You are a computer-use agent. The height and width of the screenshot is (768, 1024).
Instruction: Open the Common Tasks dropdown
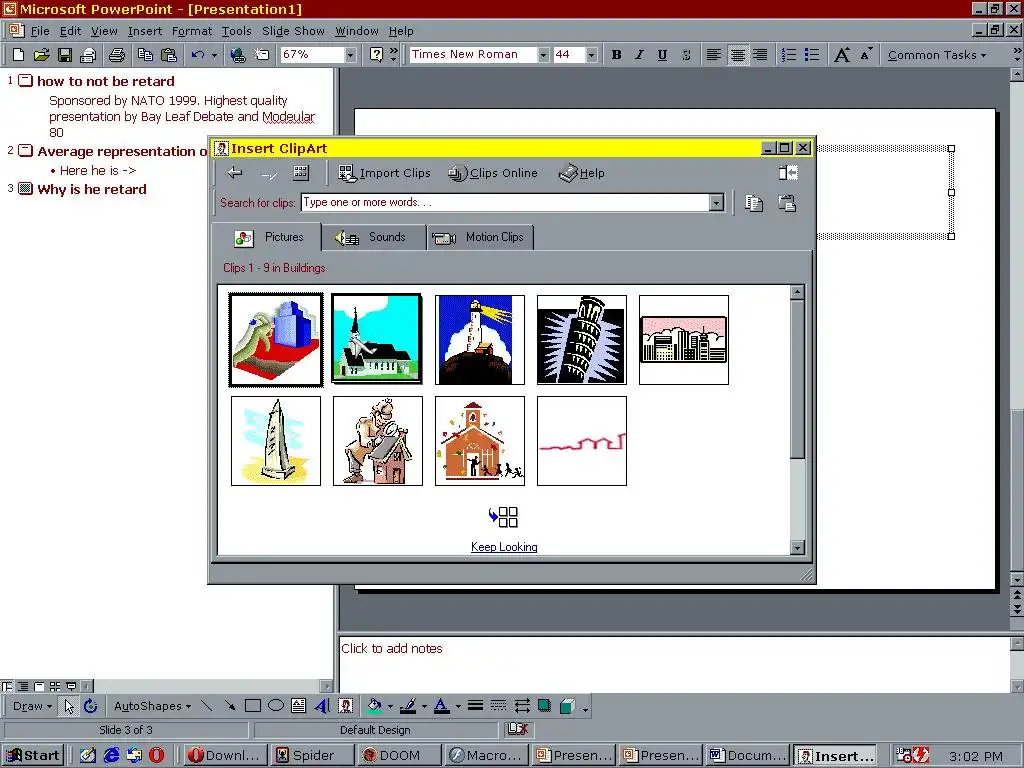pos(936,55)
